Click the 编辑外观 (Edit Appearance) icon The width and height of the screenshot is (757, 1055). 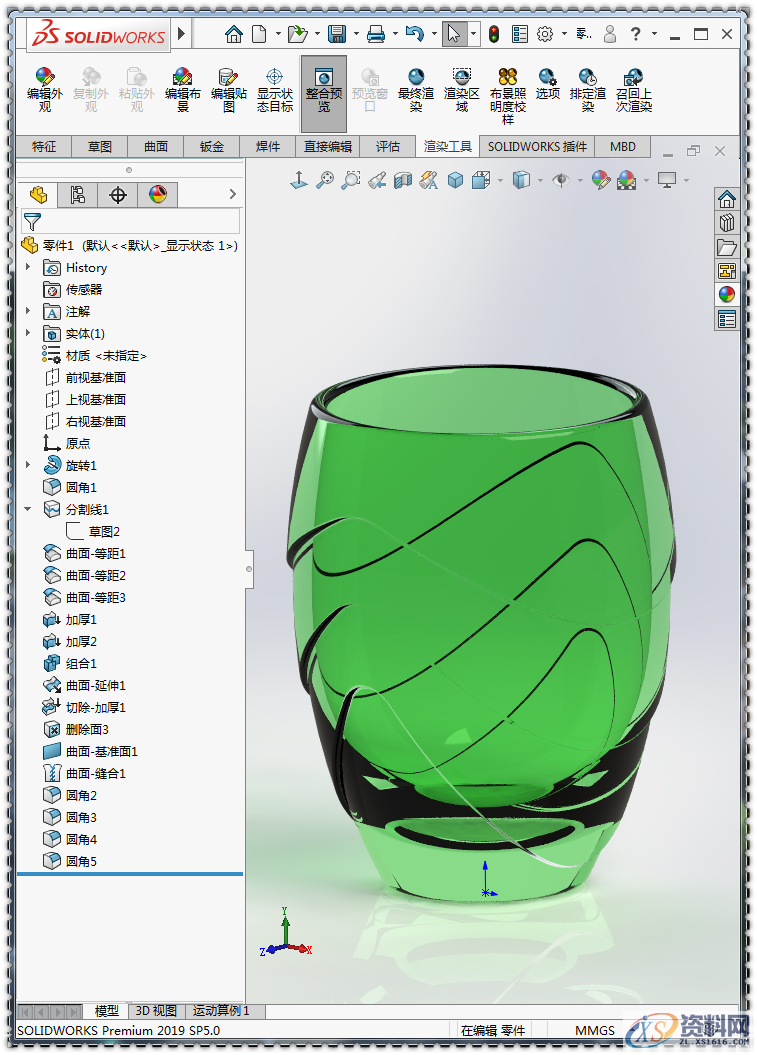tap(44, 89)
